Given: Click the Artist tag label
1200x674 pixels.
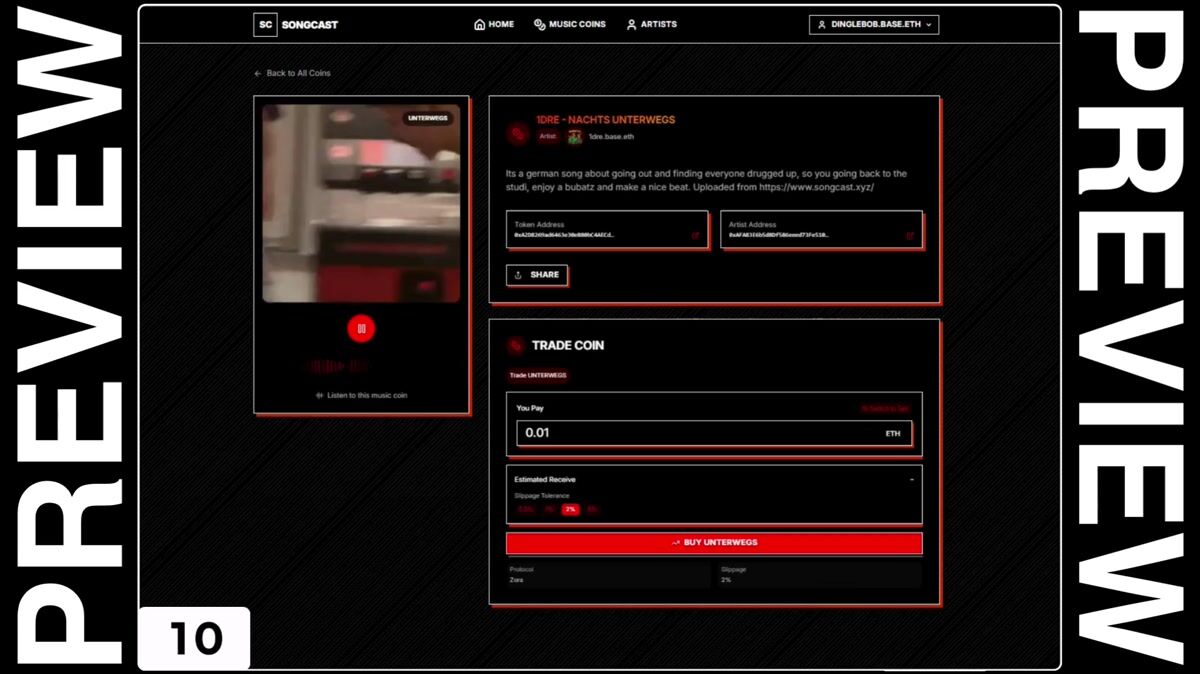Looking at the screenshot, I should point(548,136).
